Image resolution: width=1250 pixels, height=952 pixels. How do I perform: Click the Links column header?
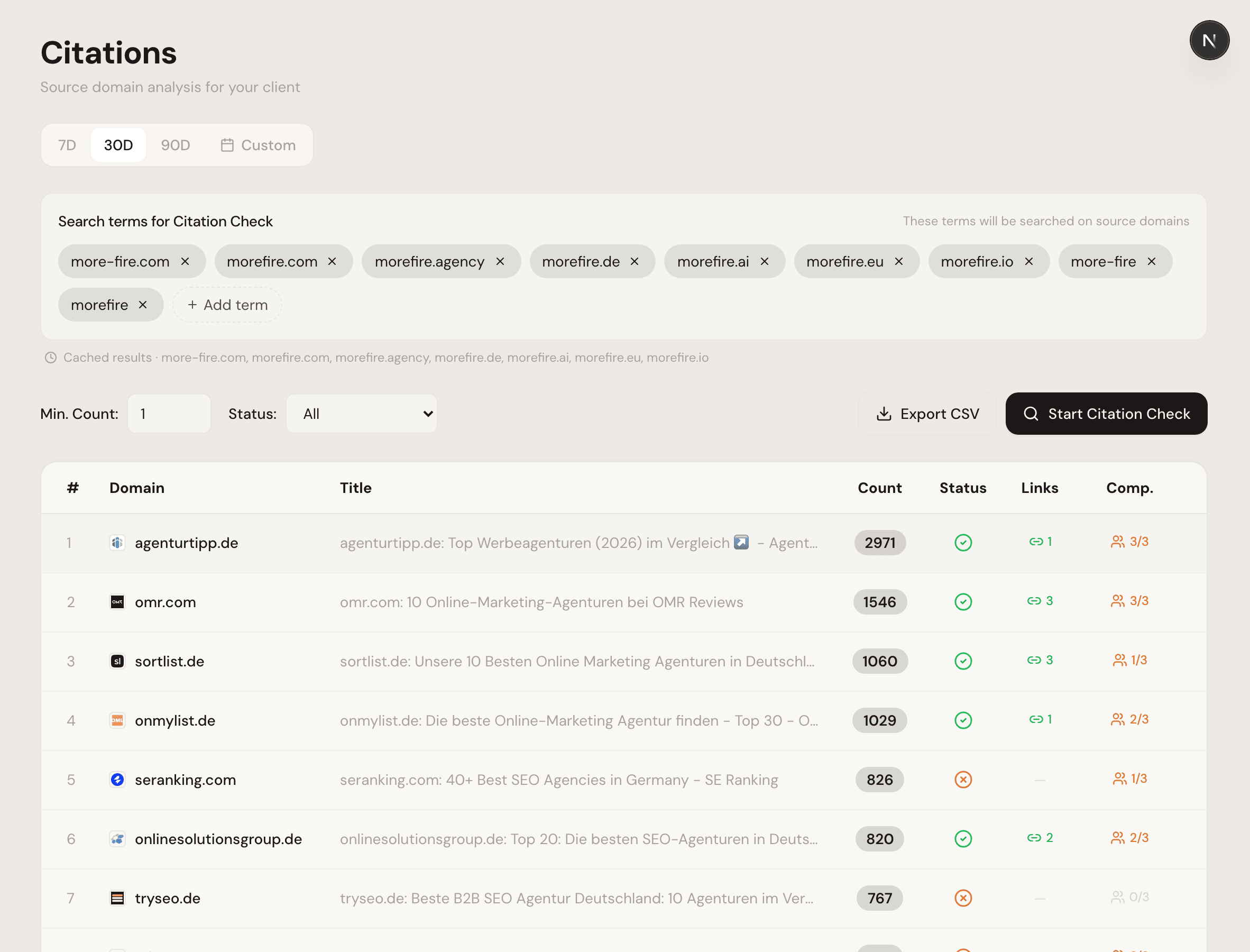[x=1040, y=488]
